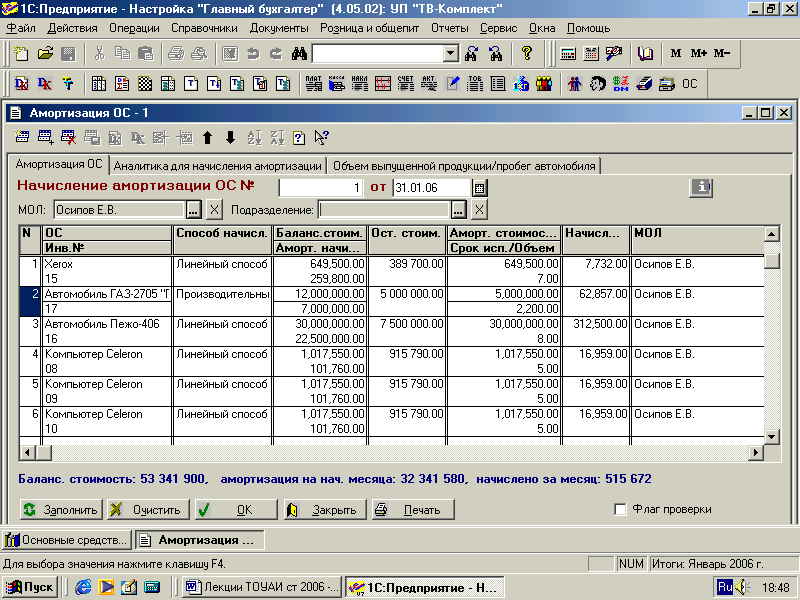The width and height of the screenshot is (800, 600).
Task: Click the Заполнить button
Action: (61, 510)
